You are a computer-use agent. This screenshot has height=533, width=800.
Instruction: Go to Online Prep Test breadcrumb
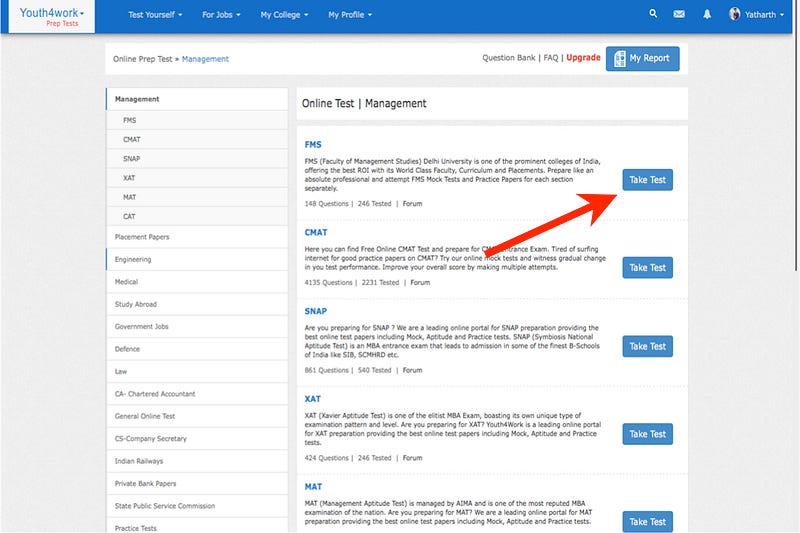(x=142, y=59)
